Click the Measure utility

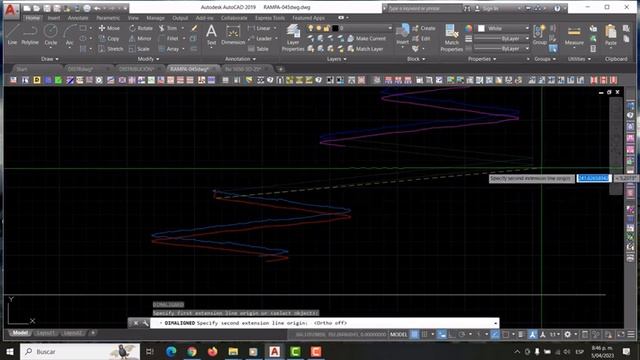574,36
